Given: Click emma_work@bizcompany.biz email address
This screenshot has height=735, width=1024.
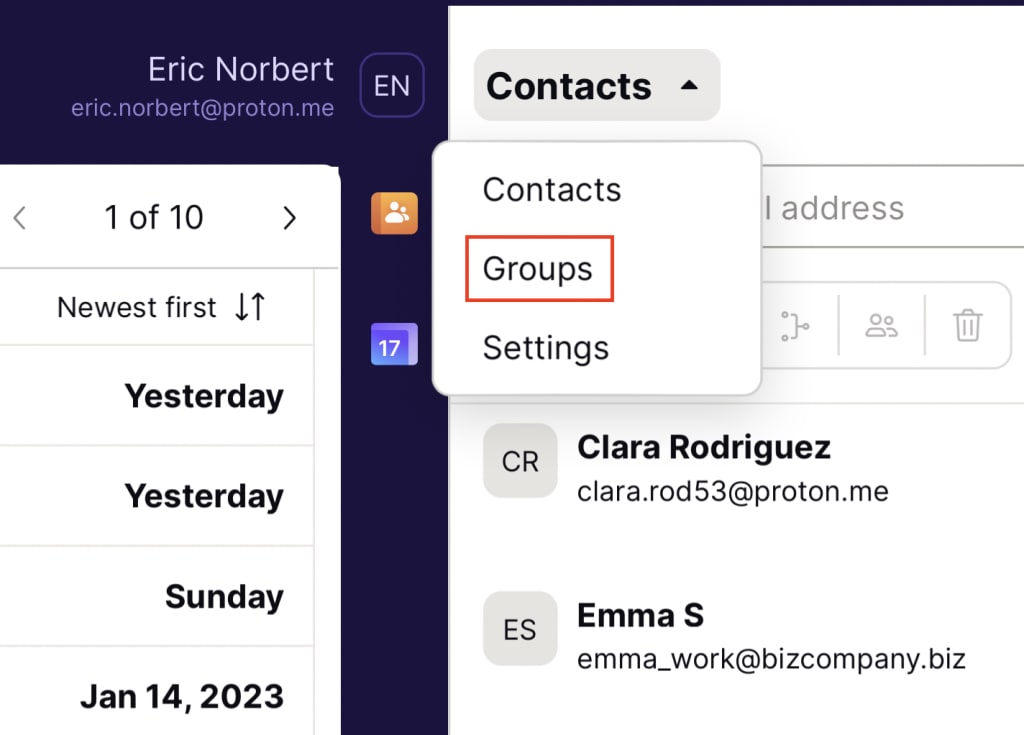Looking at the screenshot, I should pyautogui.click(x=771, y=659).
